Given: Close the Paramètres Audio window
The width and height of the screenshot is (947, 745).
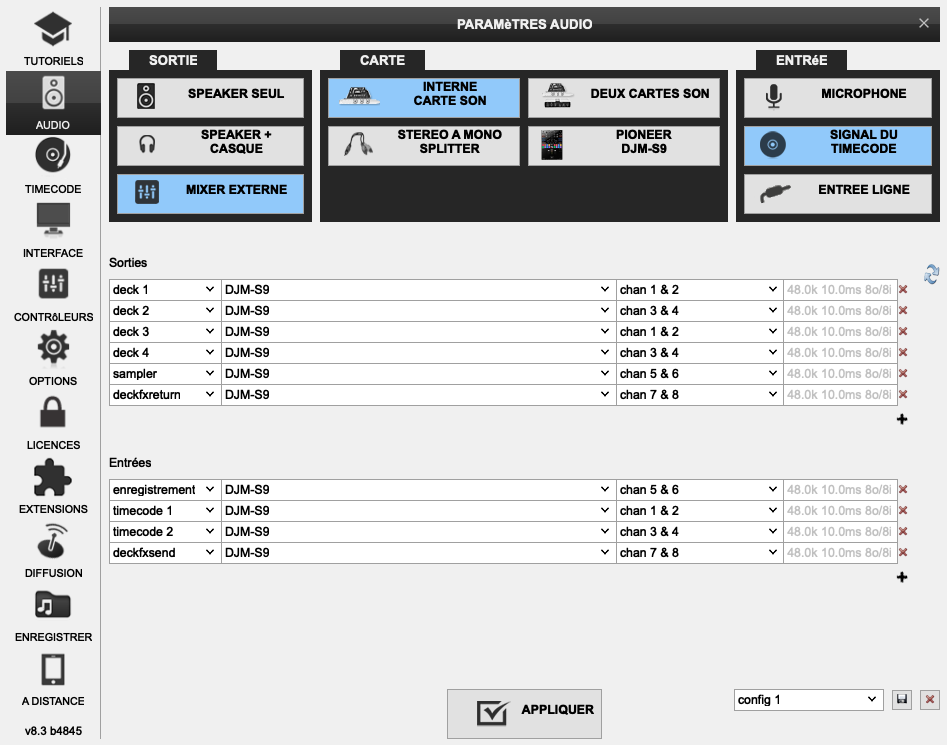Looking at the screenshot, I should click(923, 24).
